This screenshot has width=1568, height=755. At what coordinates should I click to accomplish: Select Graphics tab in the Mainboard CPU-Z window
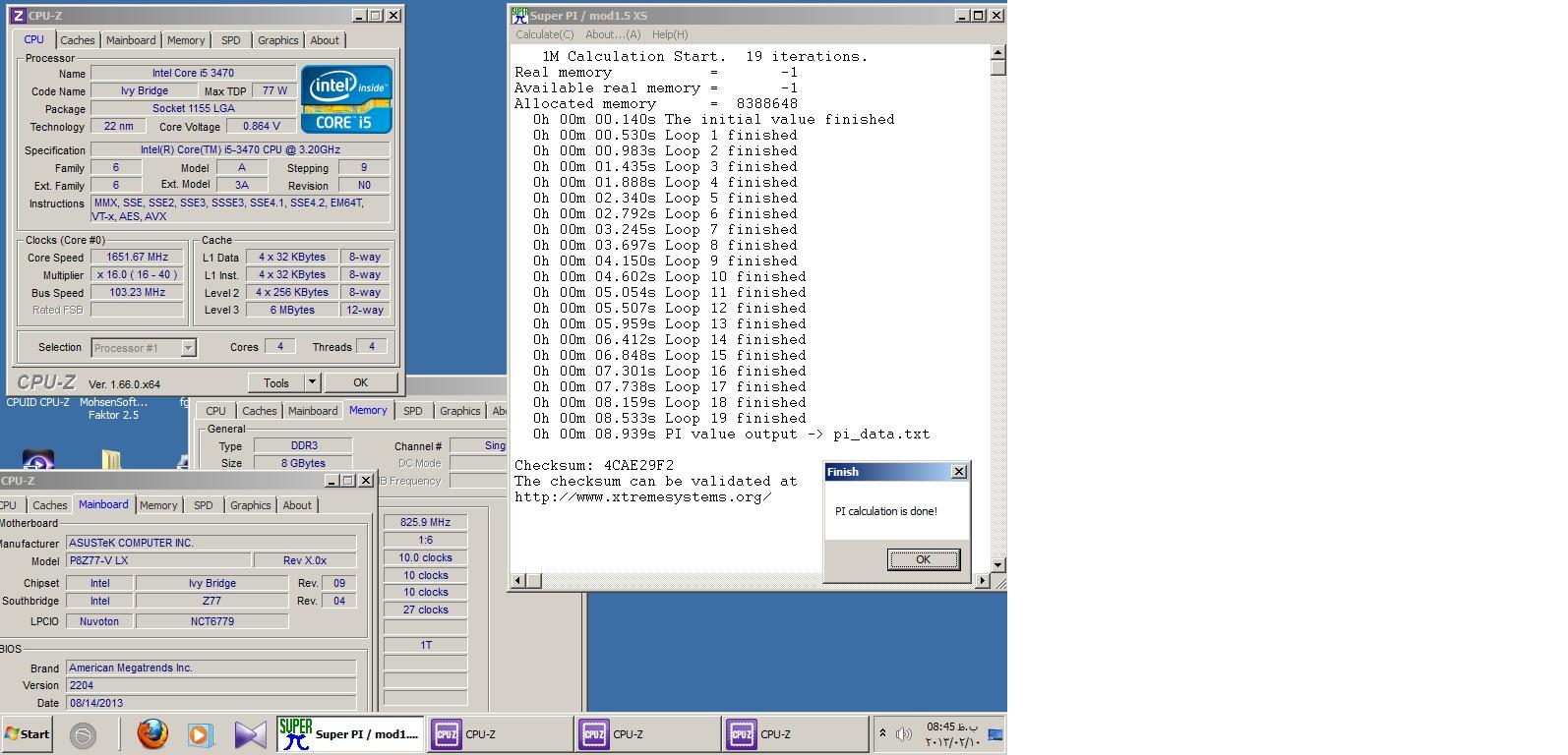[251, 505]
